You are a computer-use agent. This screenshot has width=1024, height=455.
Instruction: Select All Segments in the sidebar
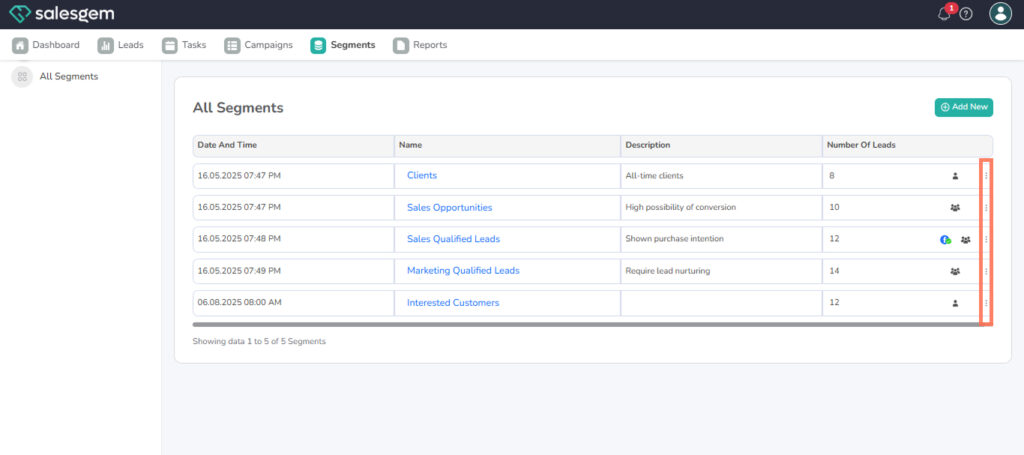pyautogui.click(x=68, y=77)
